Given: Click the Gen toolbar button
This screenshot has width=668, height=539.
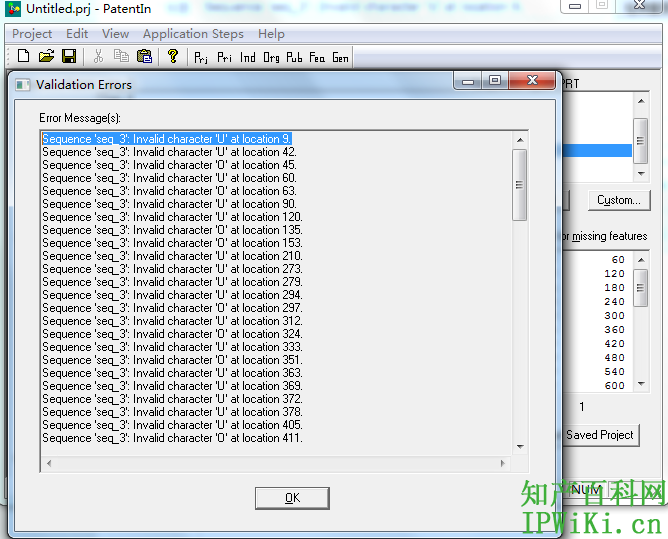Looking at the screenshot, I should click(340, 57).
